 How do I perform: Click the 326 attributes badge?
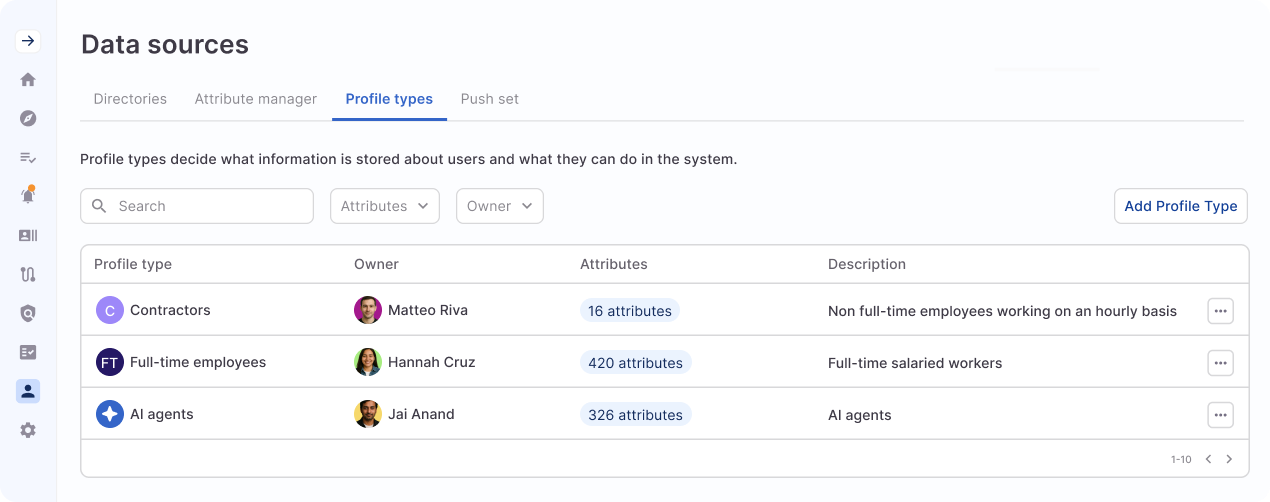pyautogui.click(x=636, y=415)
